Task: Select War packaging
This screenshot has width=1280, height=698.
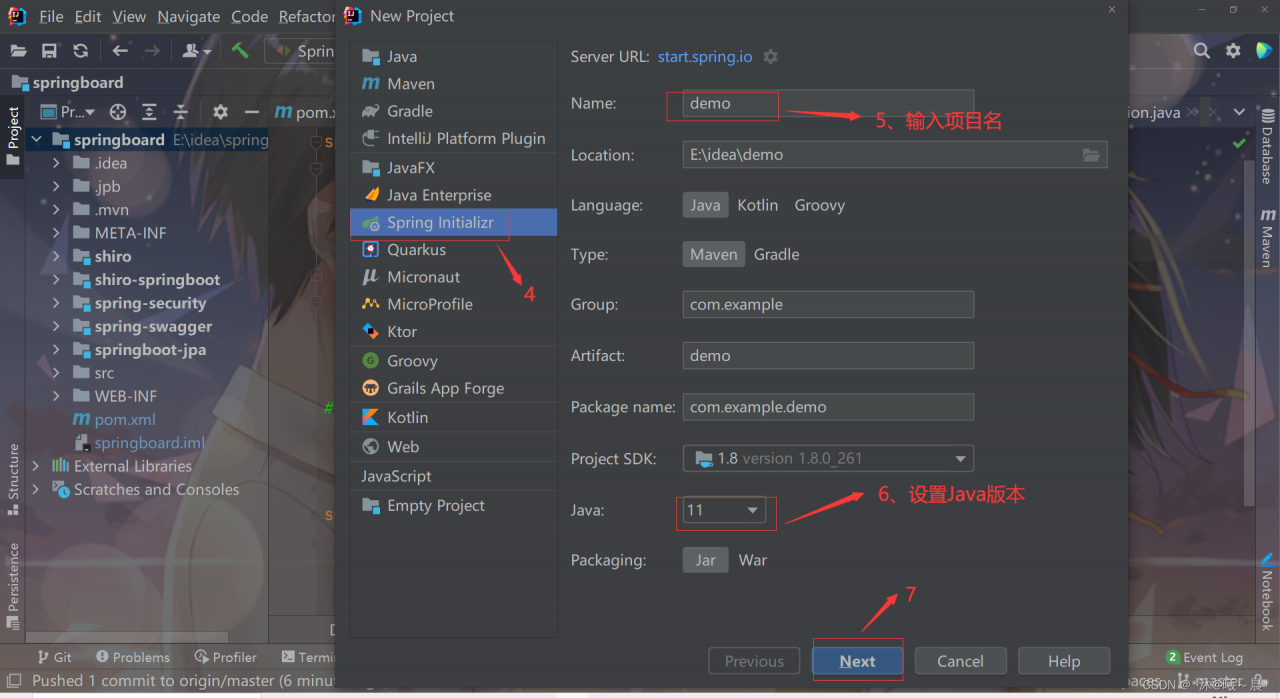Action: [x=752, y=560]
